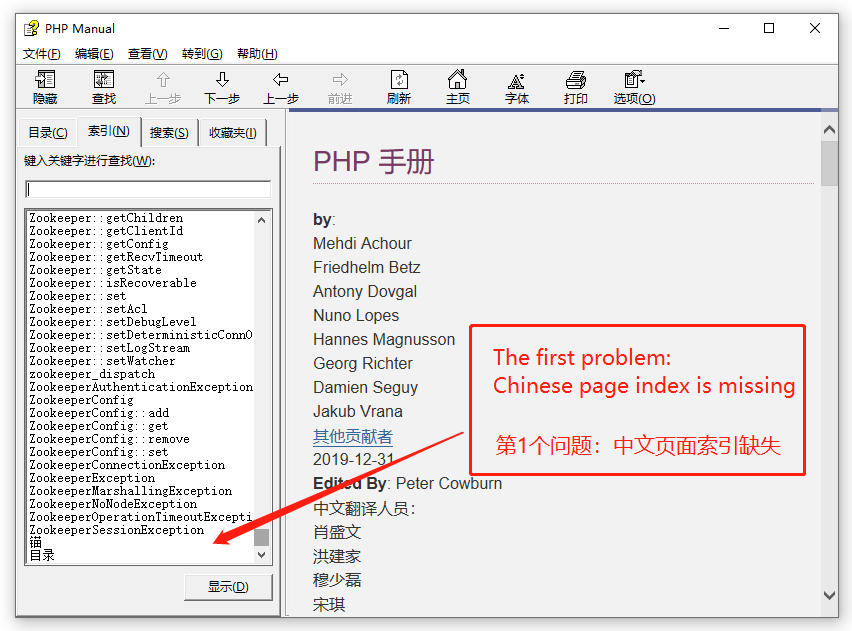Click the PHP Manual title bar app icon
Screen dimensions: 852x631
coord(32,28)
